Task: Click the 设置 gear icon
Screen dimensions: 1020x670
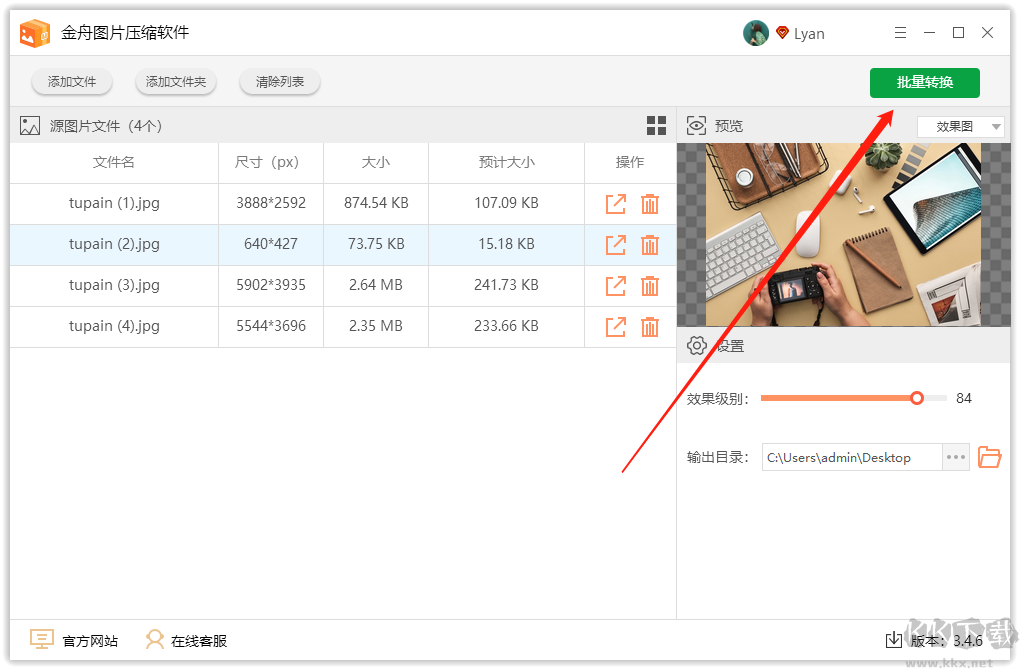Action: 696,345
